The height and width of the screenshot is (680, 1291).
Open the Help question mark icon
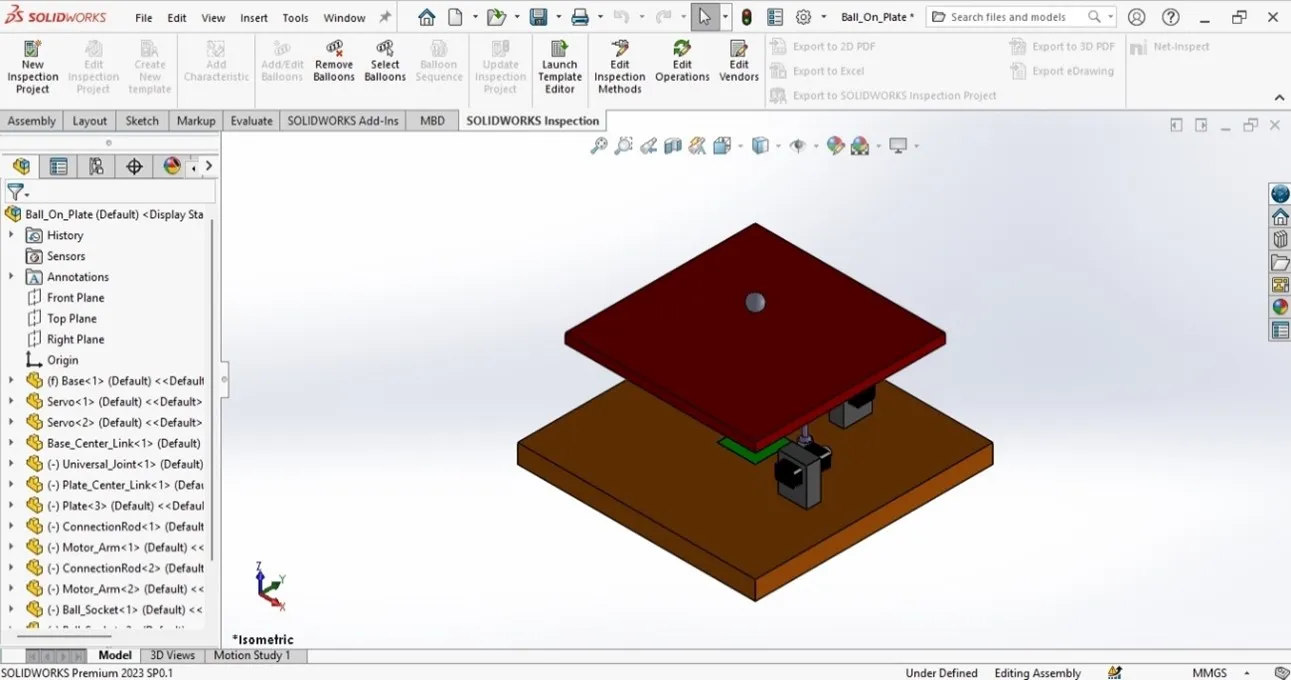point(1171,17)
